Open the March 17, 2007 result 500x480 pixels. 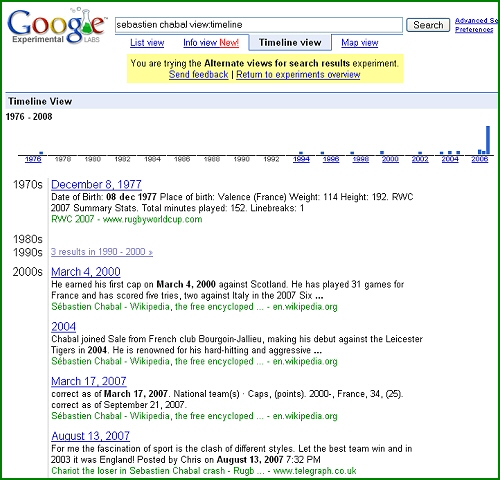tap(89, 381)
